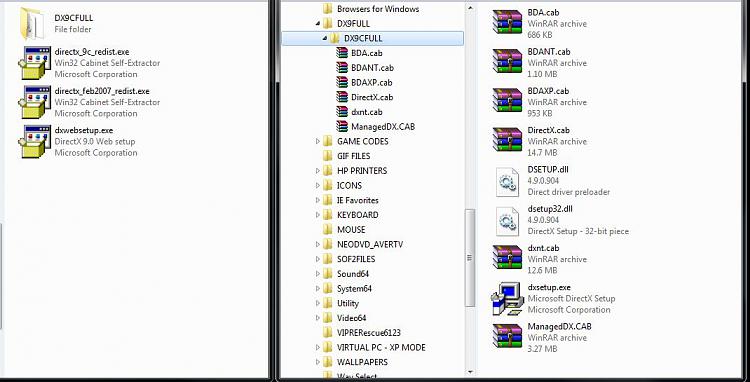Image resolution: width=750 pixels, height=382 pixels.
Task: Expand the System64 folder node
Action: click(318, 289)
